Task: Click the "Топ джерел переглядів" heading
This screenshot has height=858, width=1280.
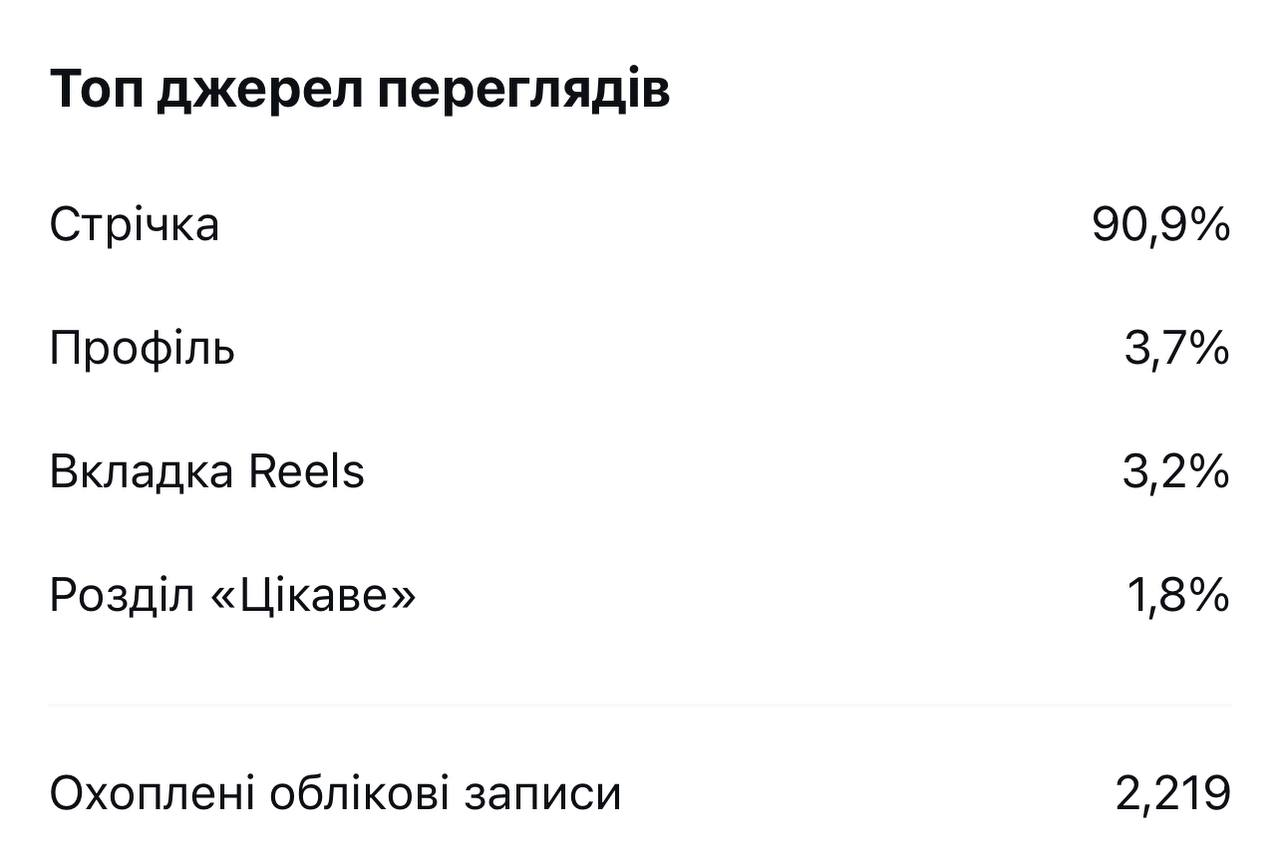Action: pos(360,91)
